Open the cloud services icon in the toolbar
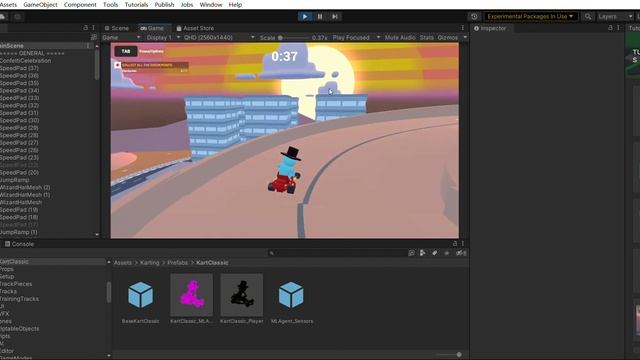This screenshot has width=640, height=360. (x=3, y=16)
